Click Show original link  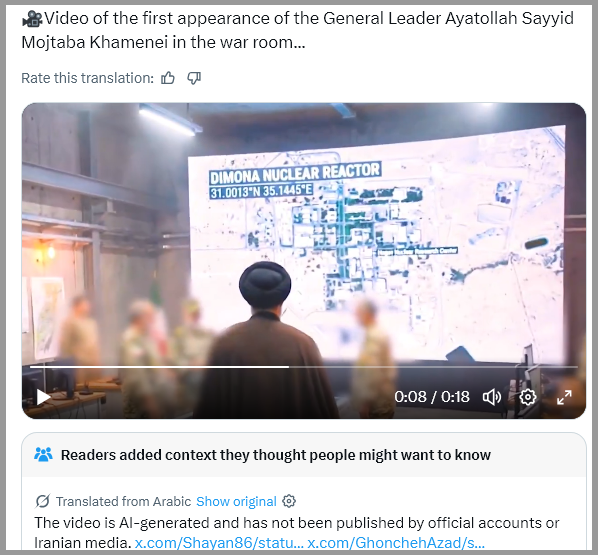coord(236,501)
